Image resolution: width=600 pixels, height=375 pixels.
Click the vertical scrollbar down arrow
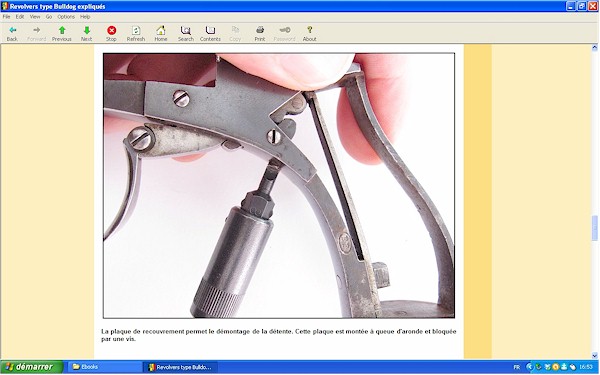click(x=595, y=355)
